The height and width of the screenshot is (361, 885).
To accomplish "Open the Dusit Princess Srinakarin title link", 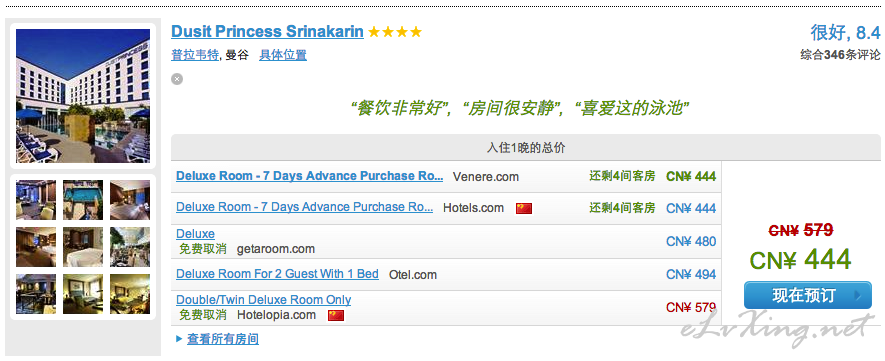I will pos(268,31).
